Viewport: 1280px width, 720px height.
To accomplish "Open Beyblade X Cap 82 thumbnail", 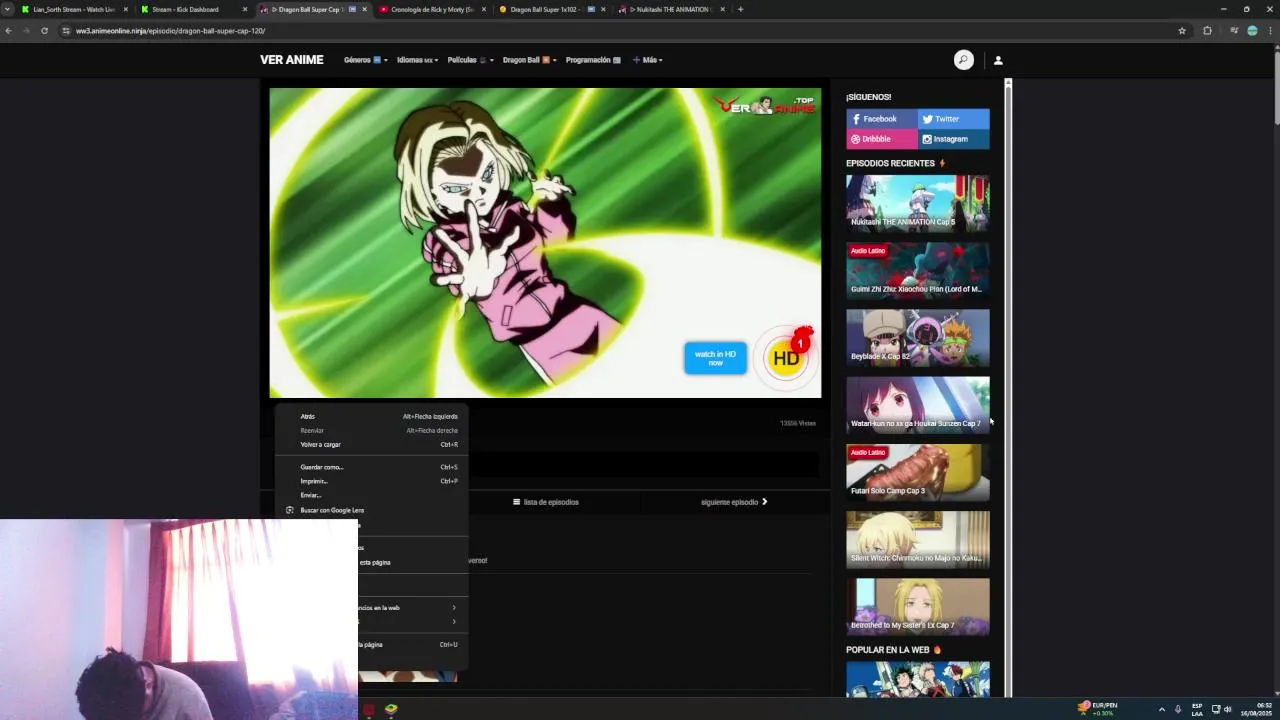I will (x=918, y=337).
